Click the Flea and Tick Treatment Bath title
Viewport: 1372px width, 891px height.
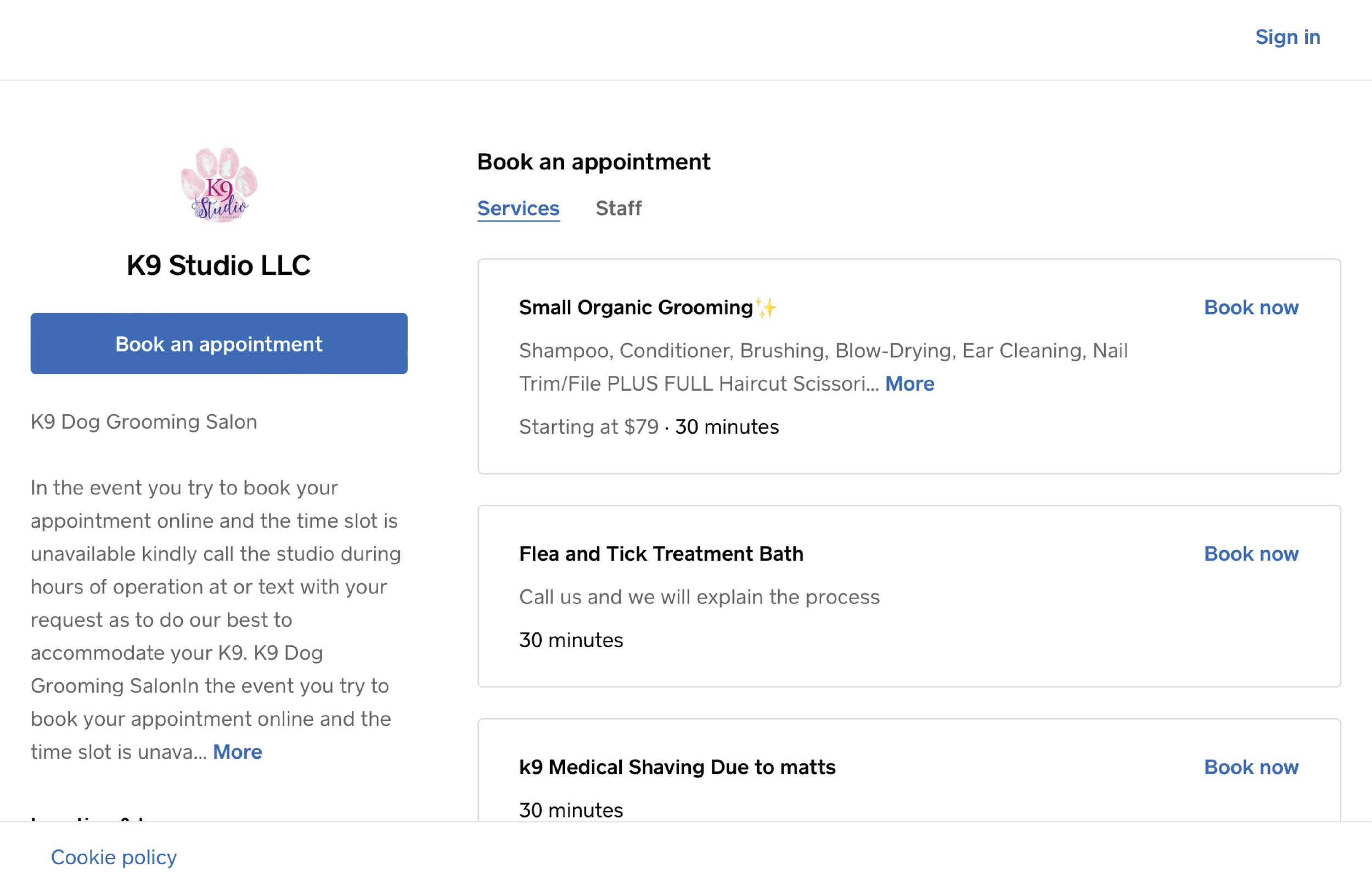point(661,554)
